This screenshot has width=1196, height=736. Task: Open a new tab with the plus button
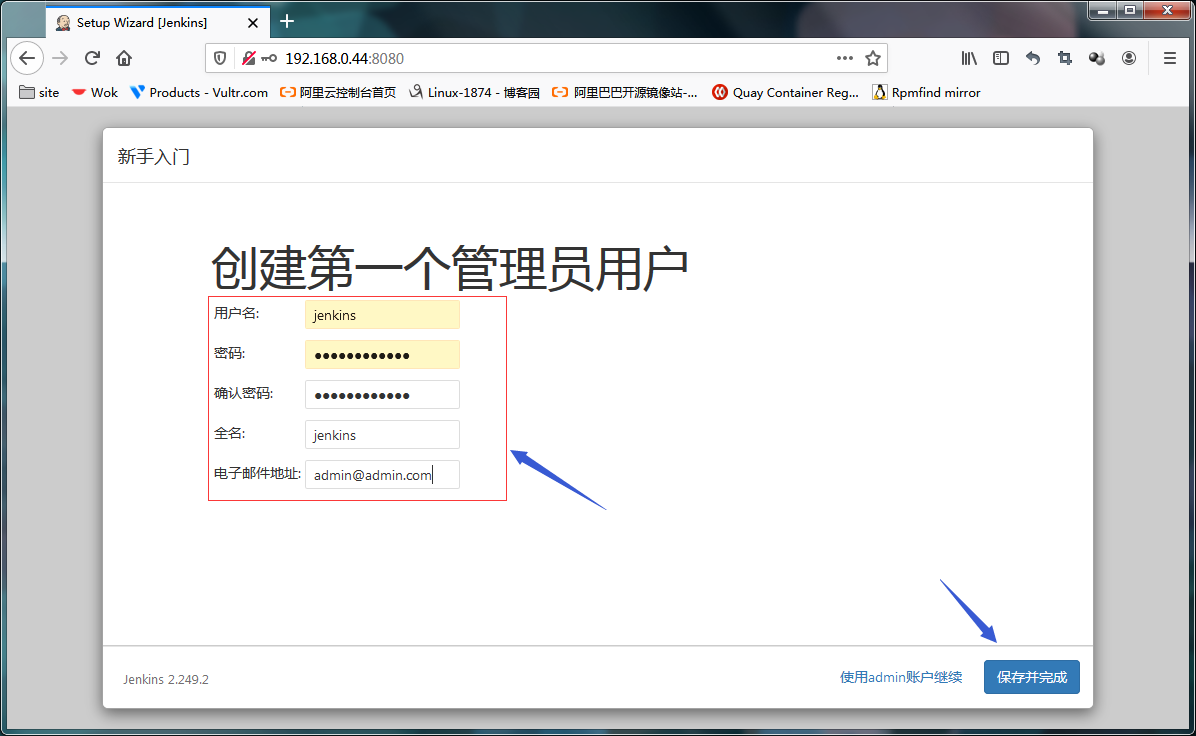point(287,21)
